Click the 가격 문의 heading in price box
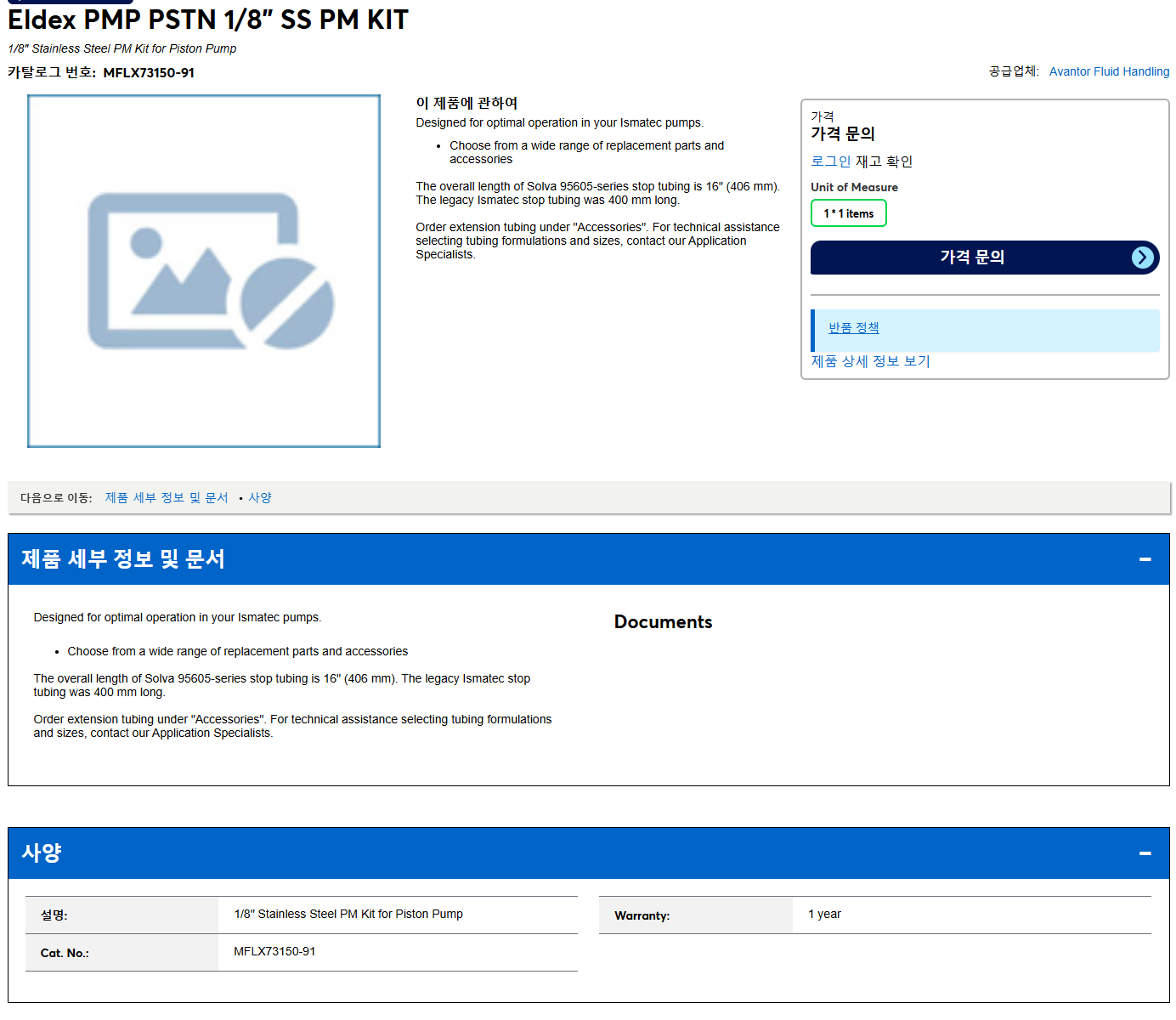The width and height of the screenshot is (1176, 1020). pyautogui.click(x=843, y=134)
